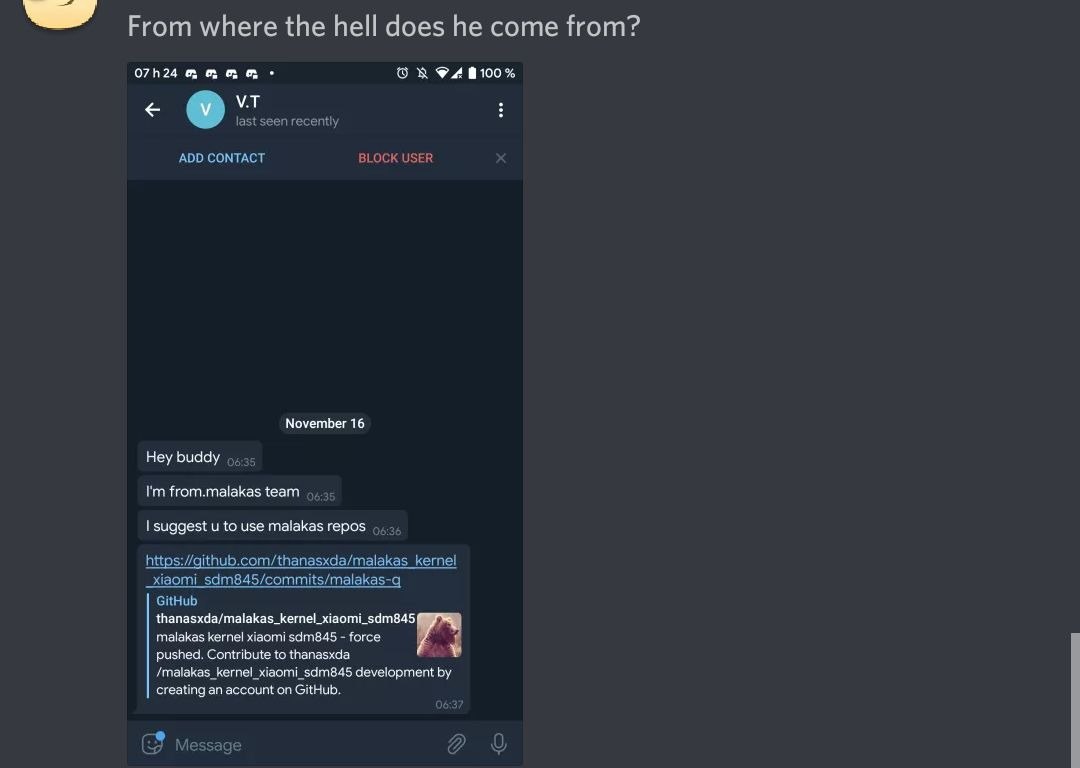Click the battery status icon
The height and width of the screenshot is (768, 1080).
click(x=472, y=73)
